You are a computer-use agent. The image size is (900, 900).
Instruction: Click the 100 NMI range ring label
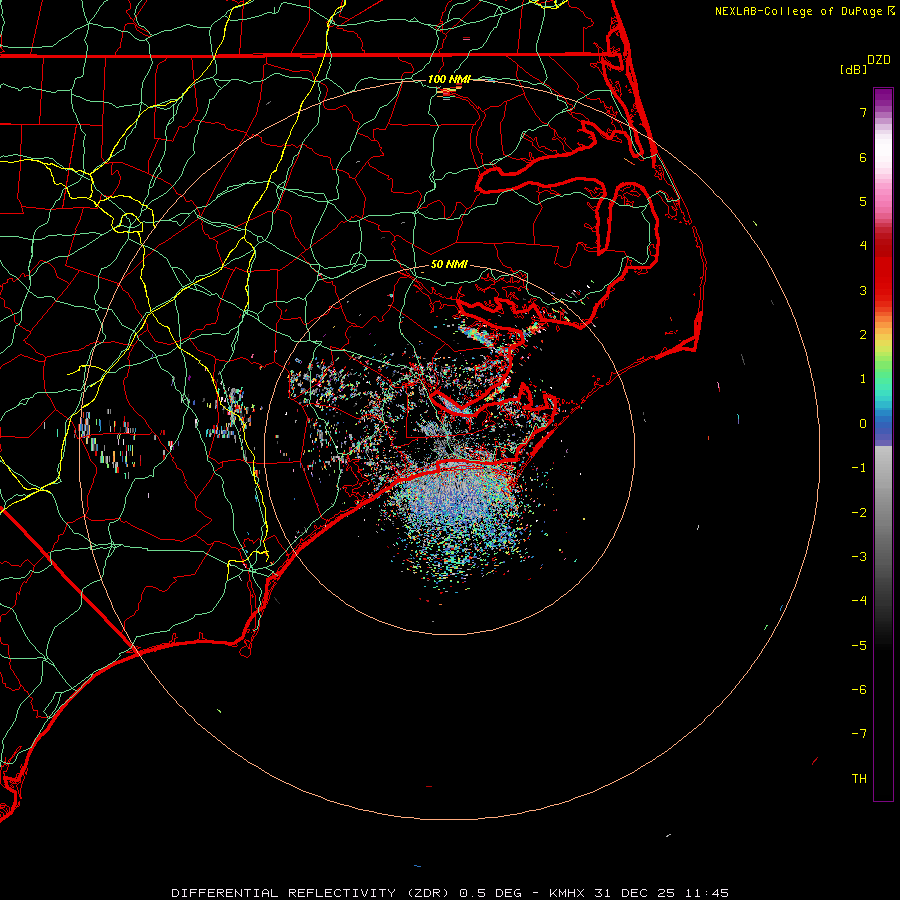coord(449,79)
